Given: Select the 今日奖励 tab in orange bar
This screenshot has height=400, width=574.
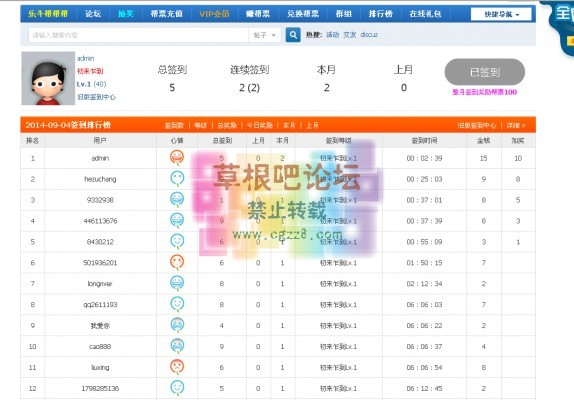Looking at the screenshot, I should click(x=260, y=125).
